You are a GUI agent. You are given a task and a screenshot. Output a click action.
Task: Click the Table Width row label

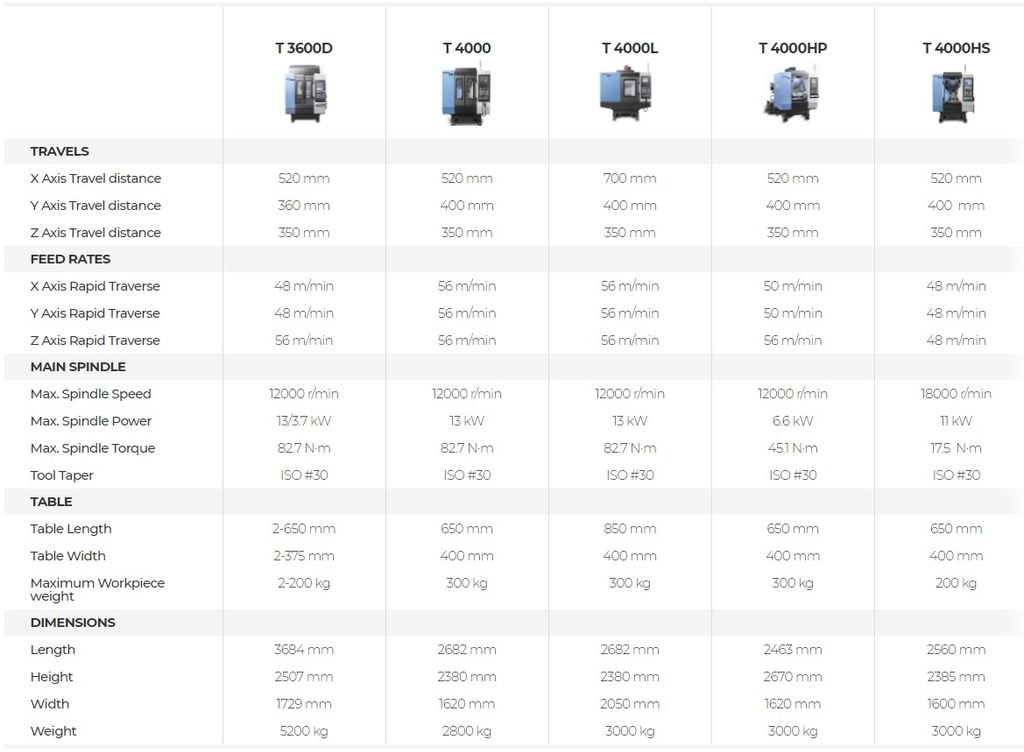click(68, 556)
